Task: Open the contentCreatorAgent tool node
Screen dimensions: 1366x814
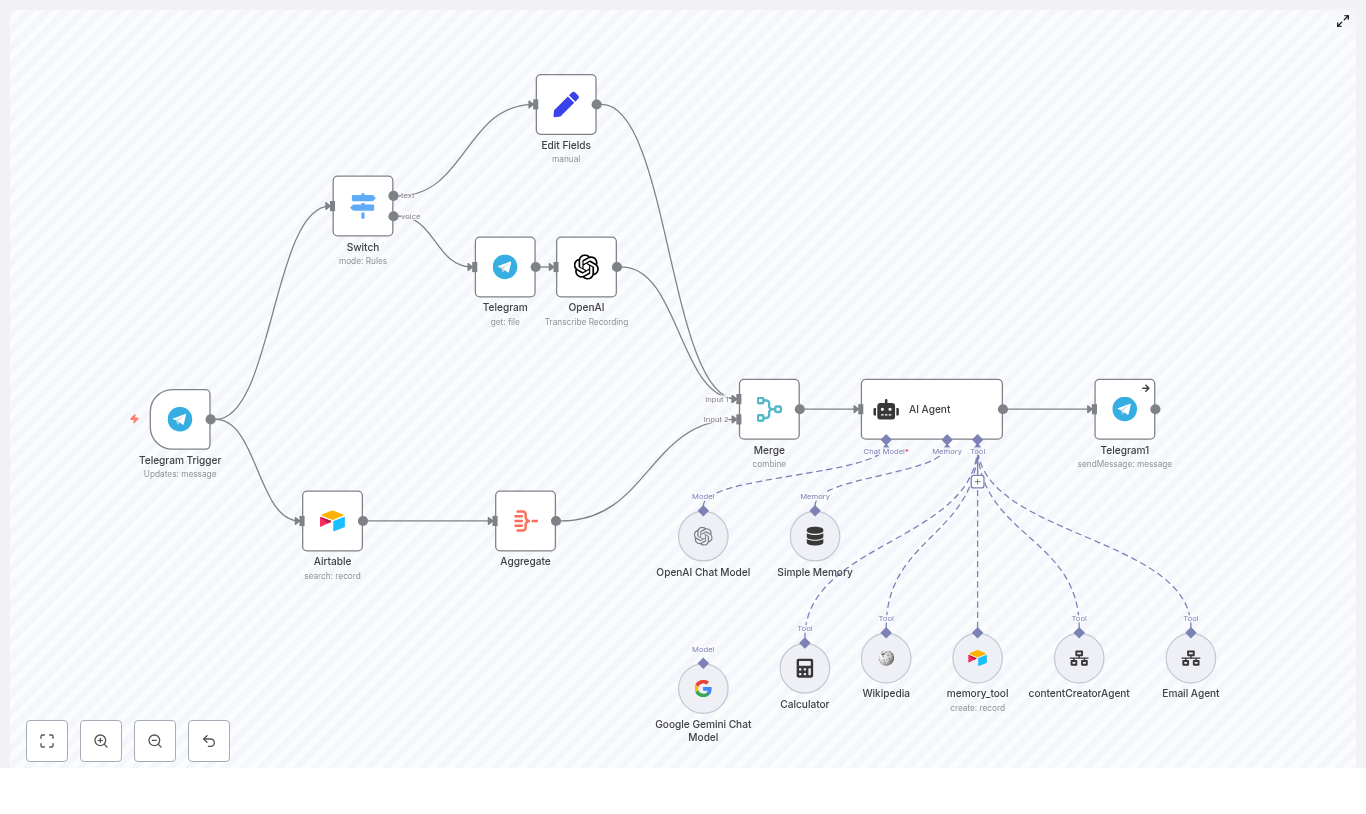Action: coord(1079,658)
